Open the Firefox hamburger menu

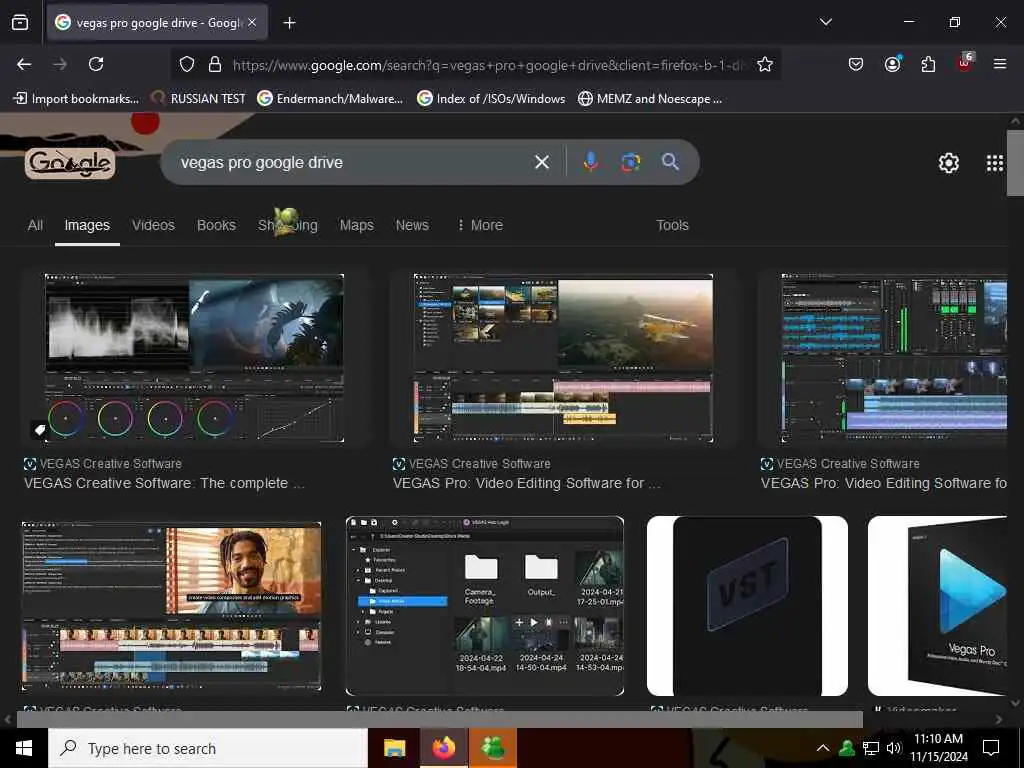coord(1000,64)
